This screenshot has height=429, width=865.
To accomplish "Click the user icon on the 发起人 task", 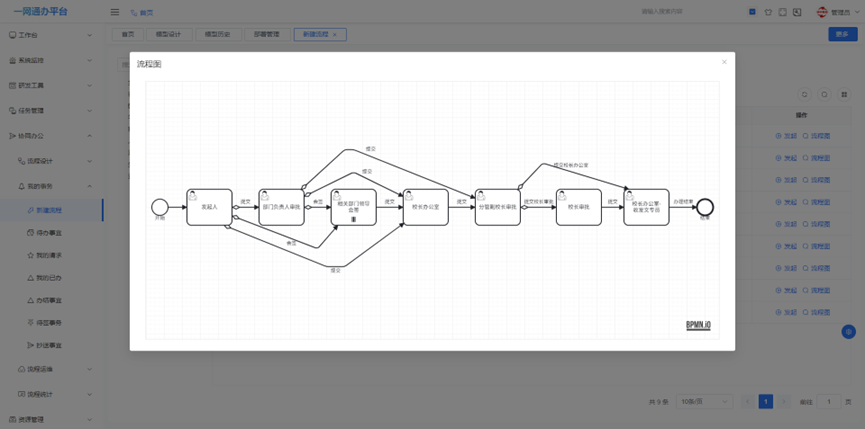I will (193, 195).
